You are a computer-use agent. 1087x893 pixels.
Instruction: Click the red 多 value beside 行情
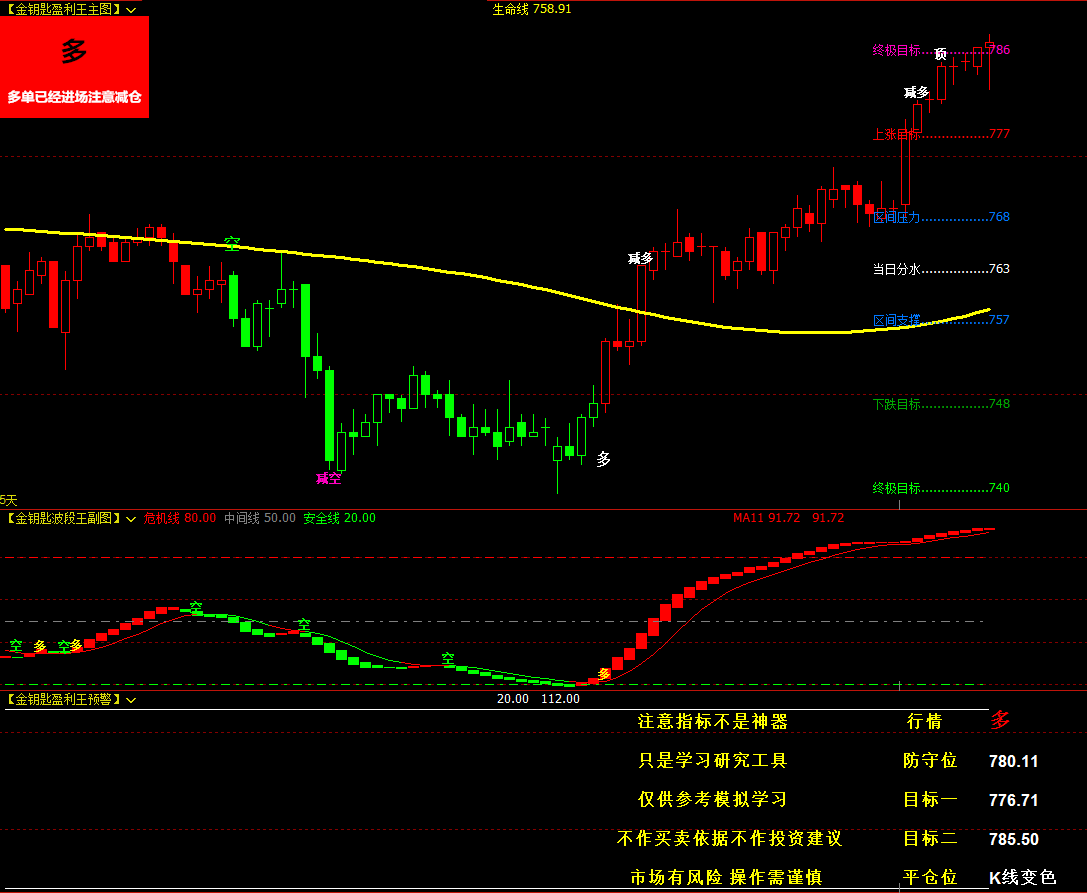coord(1000,720)
